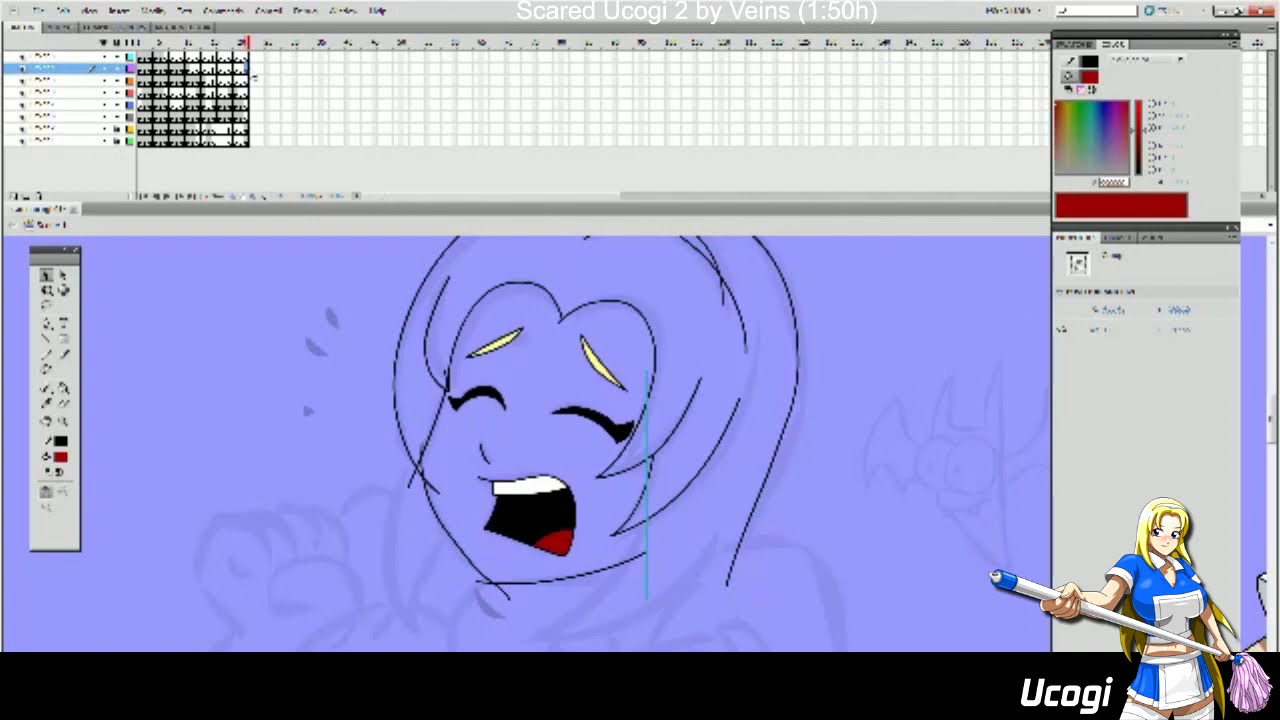The height and width of the screenshot is (720, 1280).
Task: Select the Paint Bucket tool
Action: coord(63,388)
